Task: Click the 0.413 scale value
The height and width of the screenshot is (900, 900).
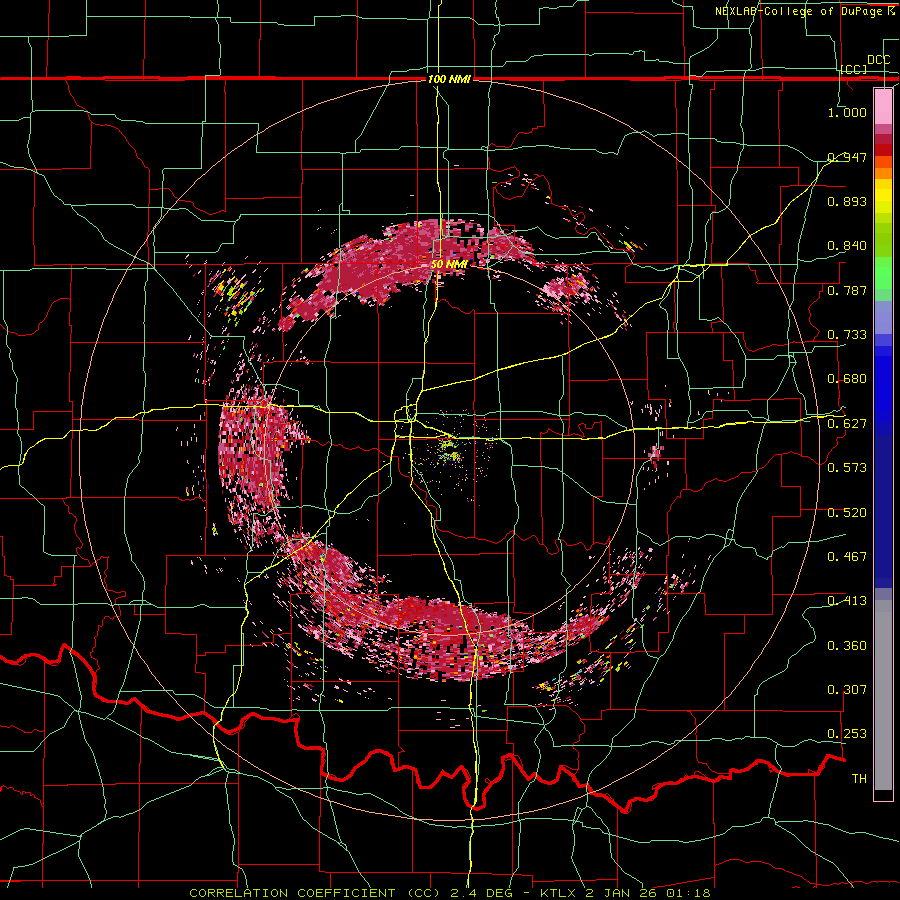Action: (847, 601)
